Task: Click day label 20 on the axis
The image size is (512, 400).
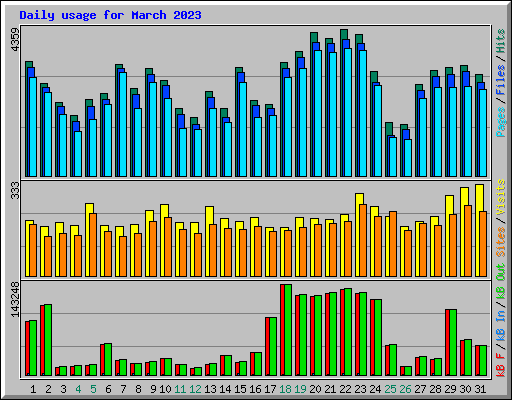Action: [315, 389]
